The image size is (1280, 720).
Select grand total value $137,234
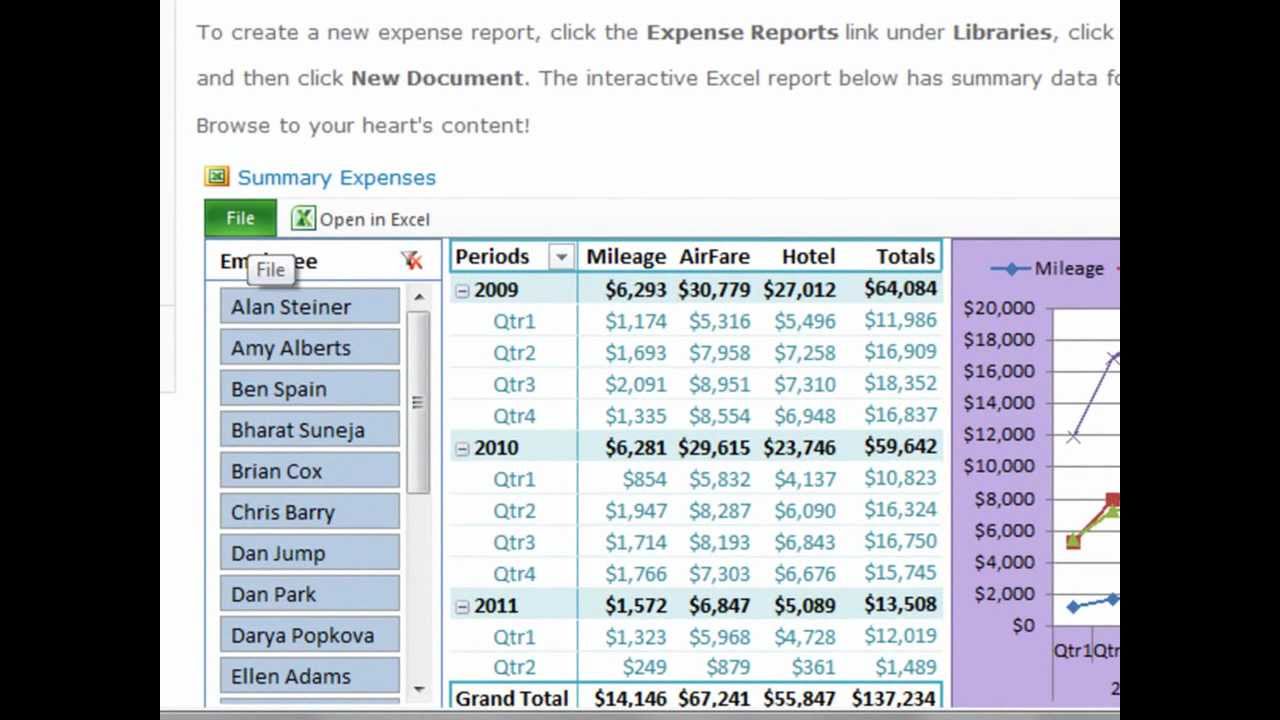tap(894, 698)
